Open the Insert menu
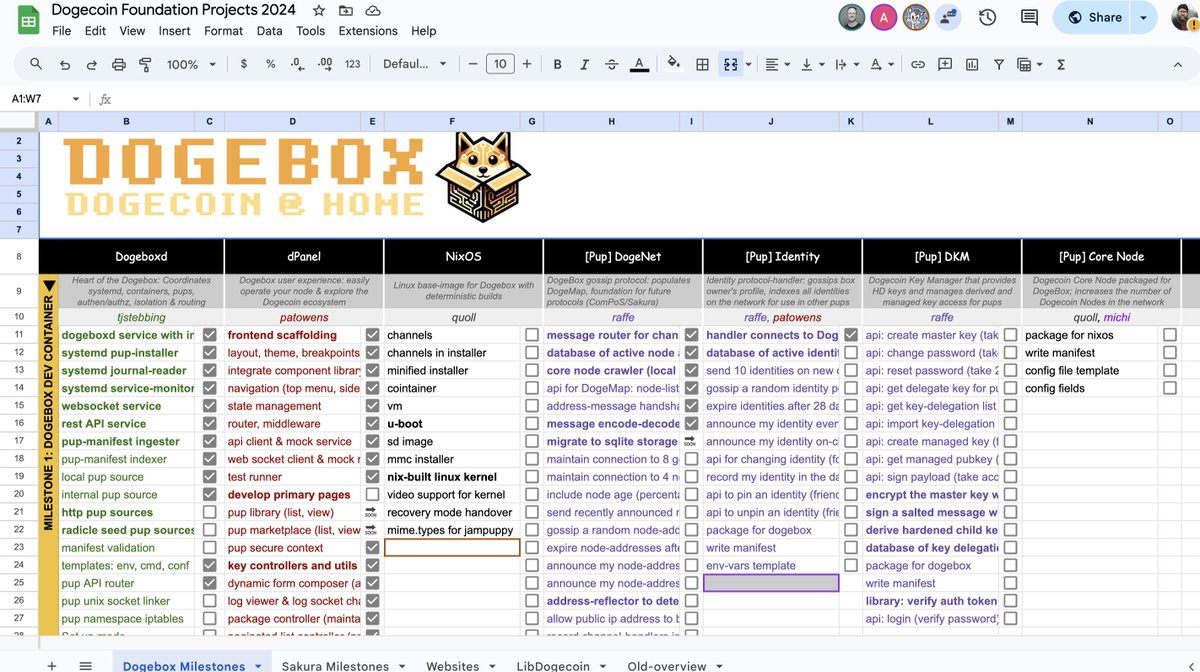The image size is (1200, 672). tap(175, 31)
